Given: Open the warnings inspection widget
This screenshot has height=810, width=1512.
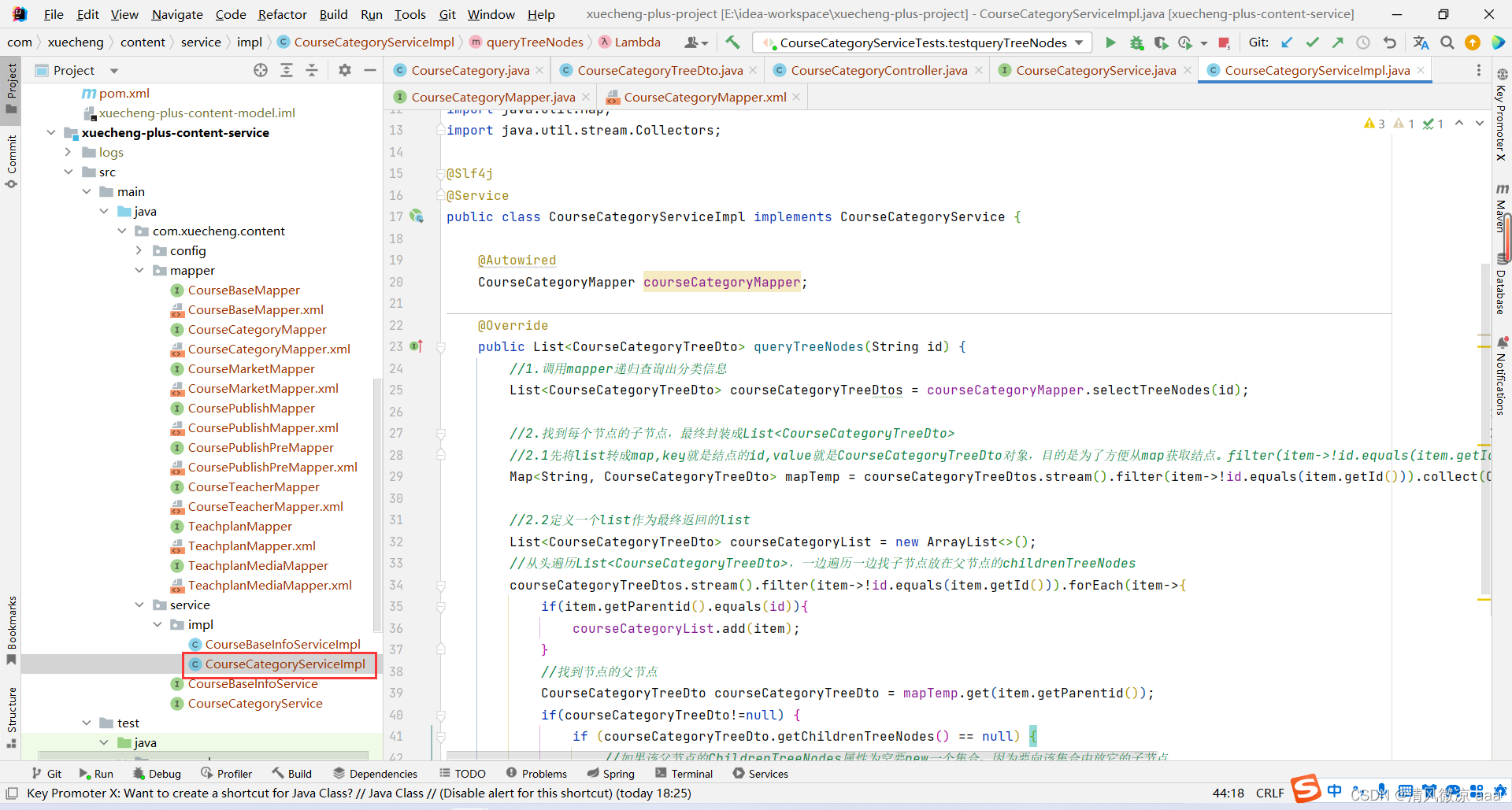Looking at the screenshot, I should click(1403, 124).
